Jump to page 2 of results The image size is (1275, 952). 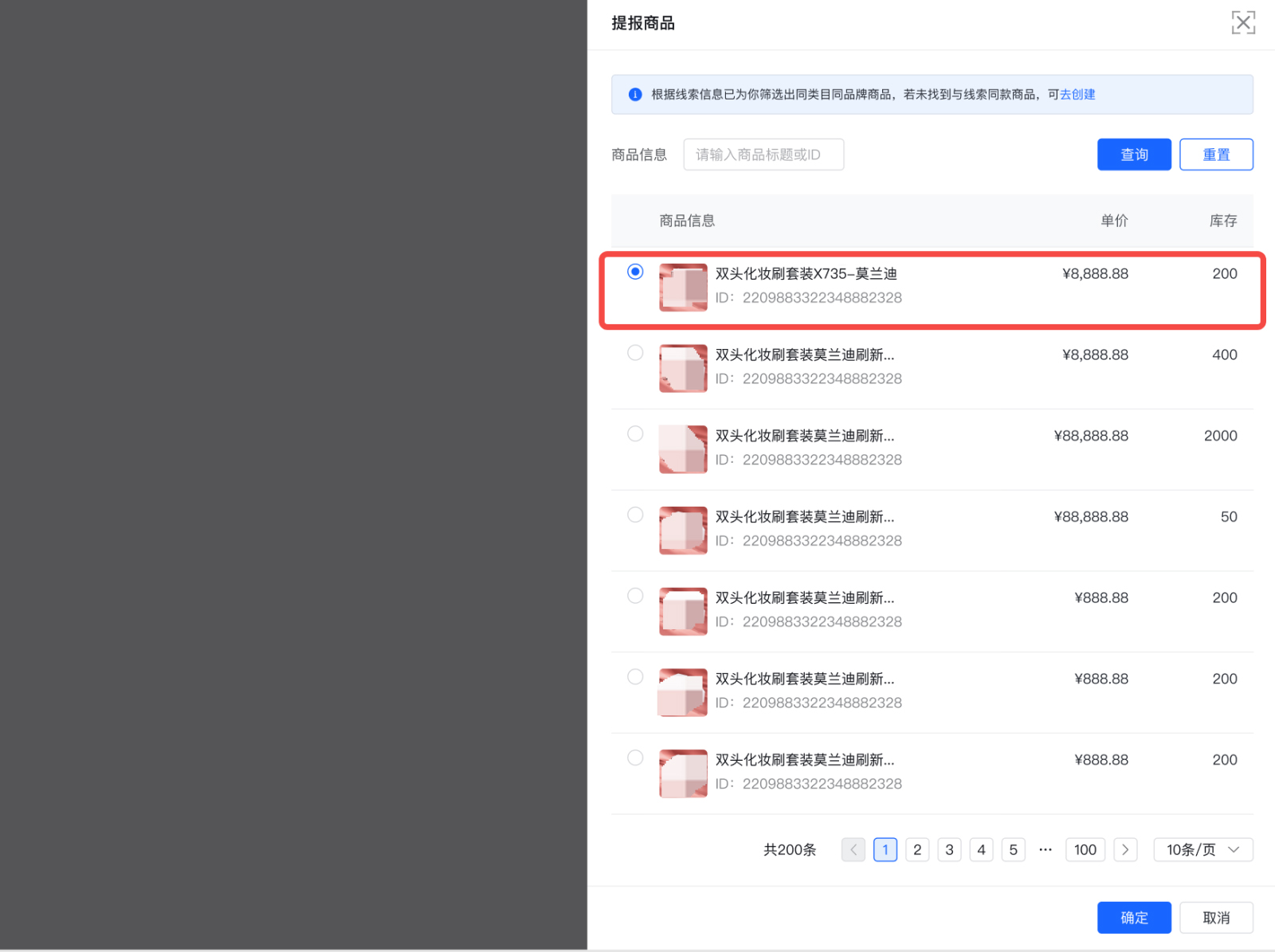(x=916, y=849)
